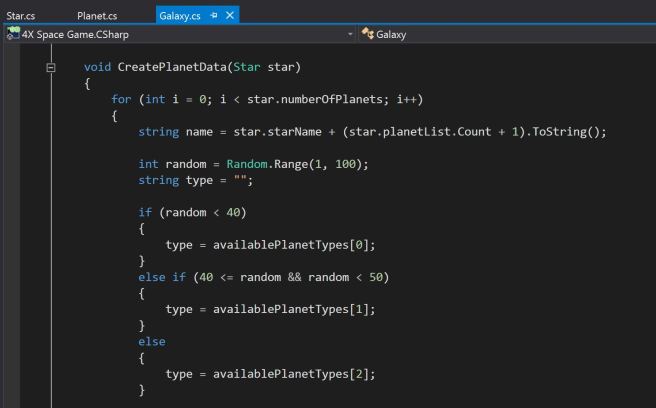Select the Galaxy.cs tab
656x408 pixels.
coord(180,16)
